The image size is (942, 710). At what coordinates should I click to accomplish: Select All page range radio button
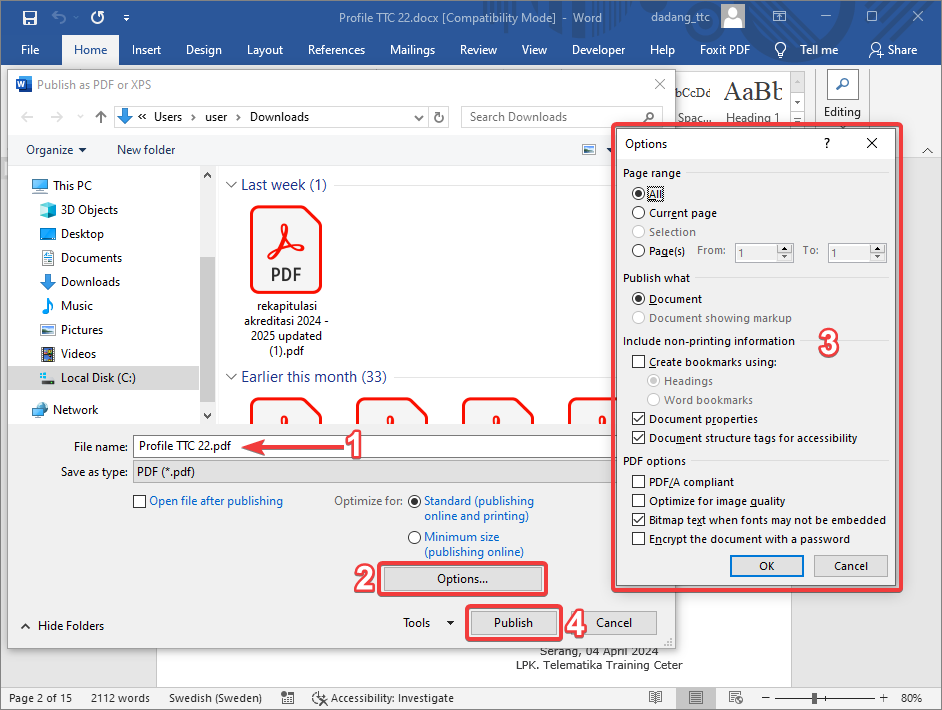pyautogui.click(x=638, y=193)
